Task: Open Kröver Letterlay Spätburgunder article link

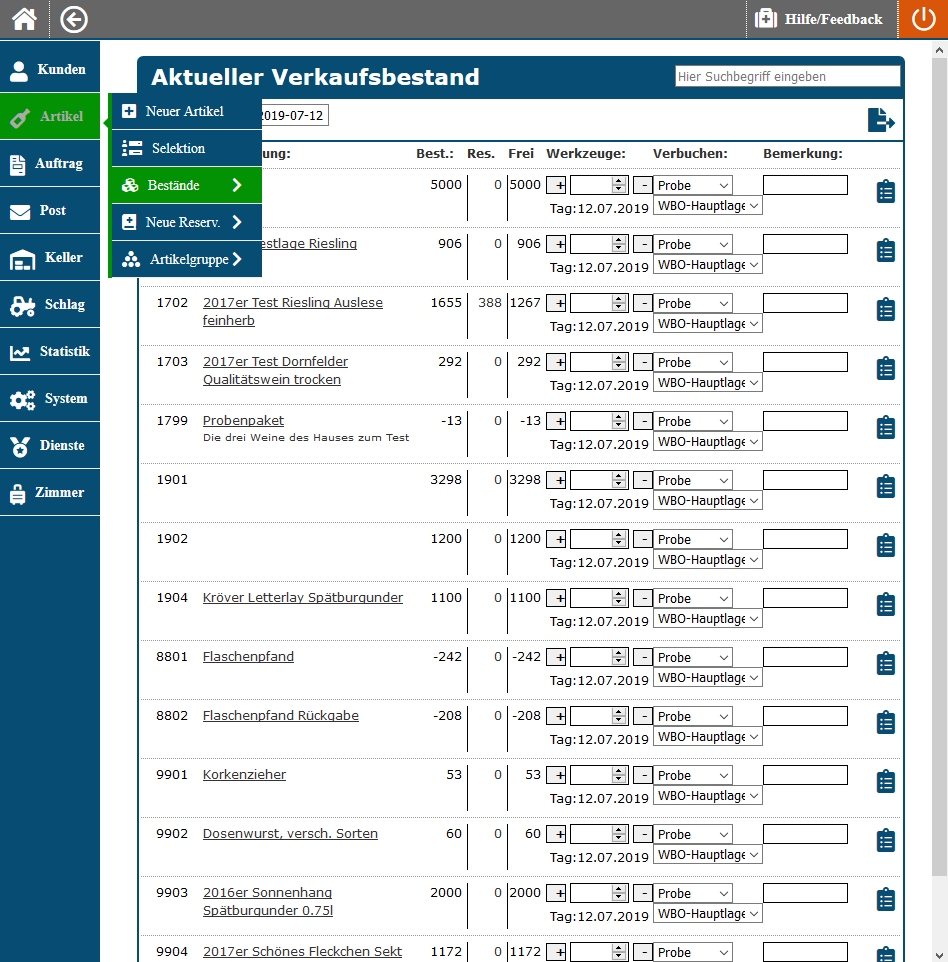Action: coord(303,598)
